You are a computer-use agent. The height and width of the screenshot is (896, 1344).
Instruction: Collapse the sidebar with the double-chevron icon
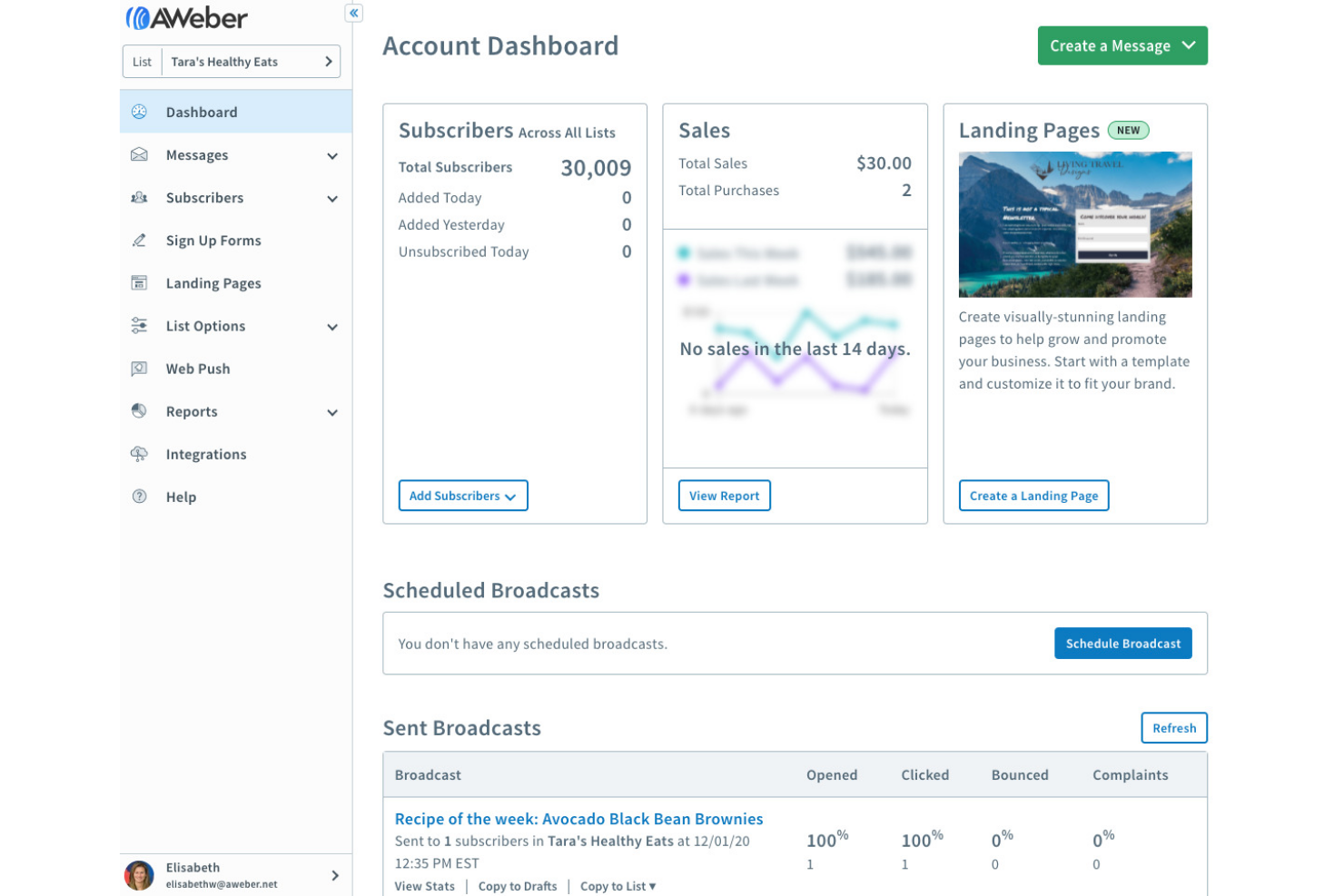[x=353, y=13]
